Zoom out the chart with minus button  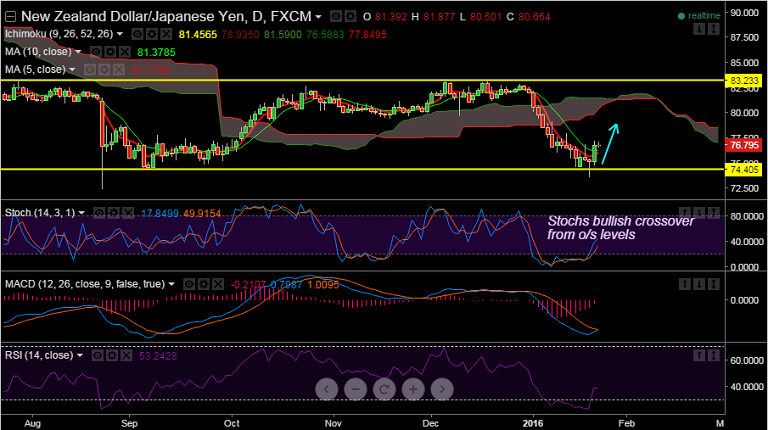point(355,389)
